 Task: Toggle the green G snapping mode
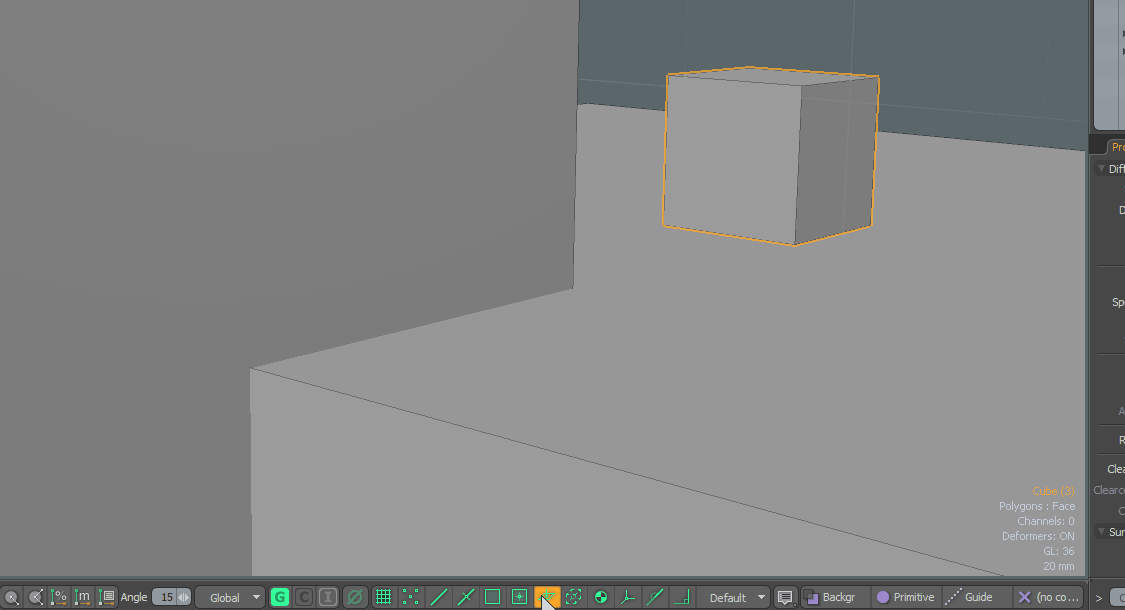tap(280, 597)
